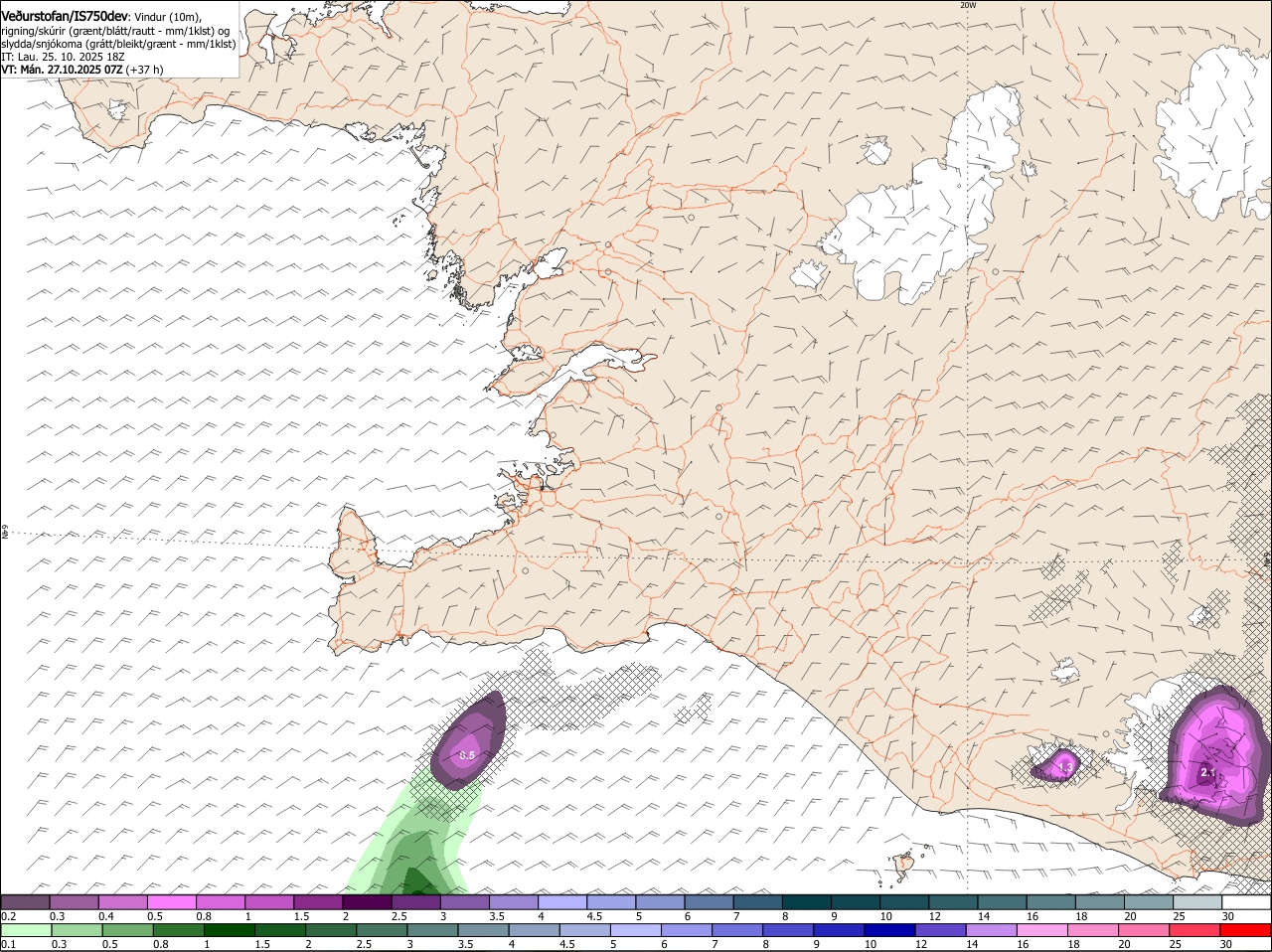The height and width of the screenshot is (952, 1272).
Task: Pick the pale green 0.1 rain swatch
Action: pyautogui.click(x=26, y=930)
